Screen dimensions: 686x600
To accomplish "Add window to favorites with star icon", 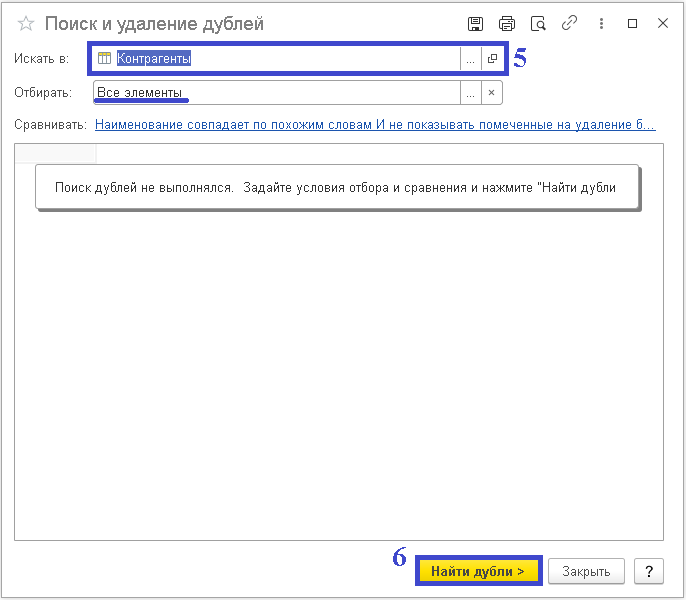I will 26,24.
